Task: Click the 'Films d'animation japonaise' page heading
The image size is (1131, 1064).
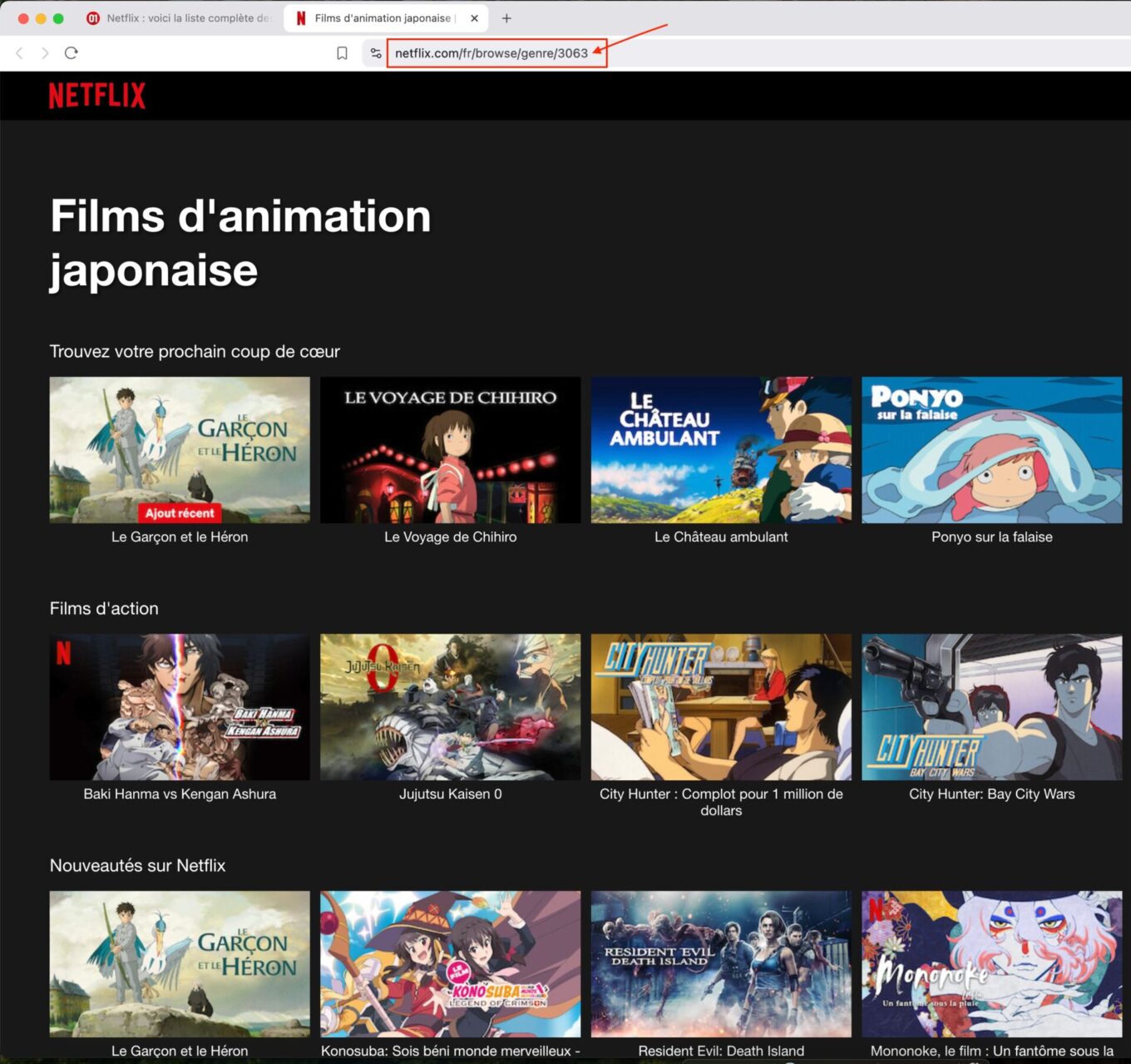Action: click(x=240, y=243)
